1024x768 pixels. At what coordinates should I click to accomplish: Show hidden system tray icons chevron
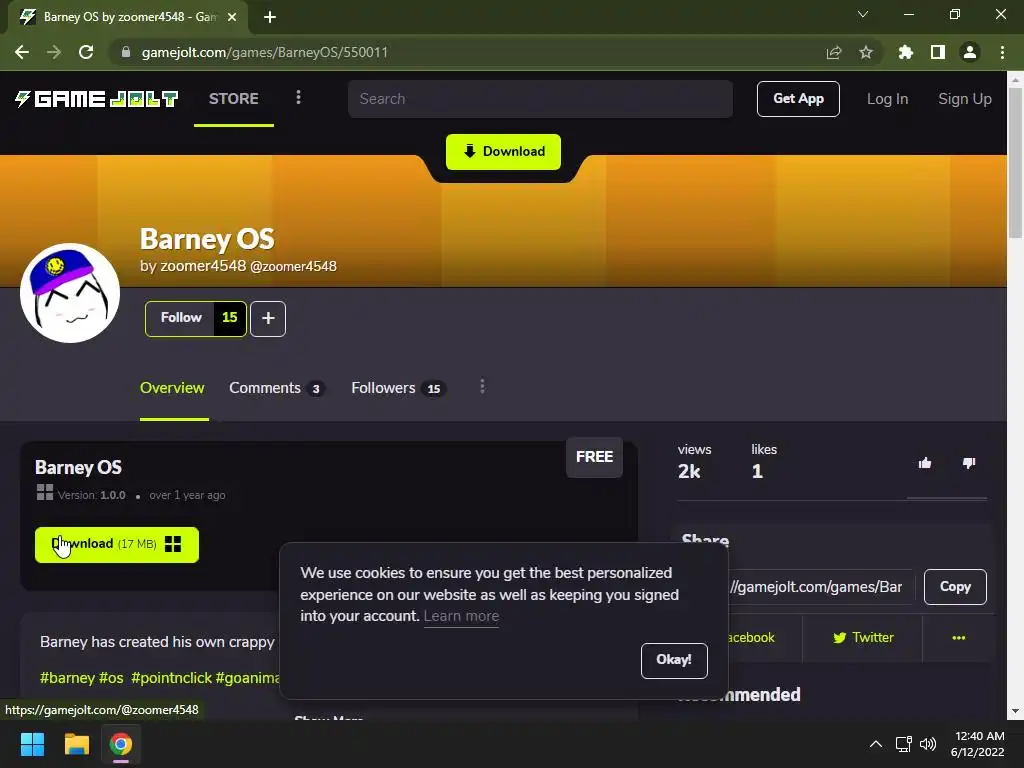tap(876, 744)
